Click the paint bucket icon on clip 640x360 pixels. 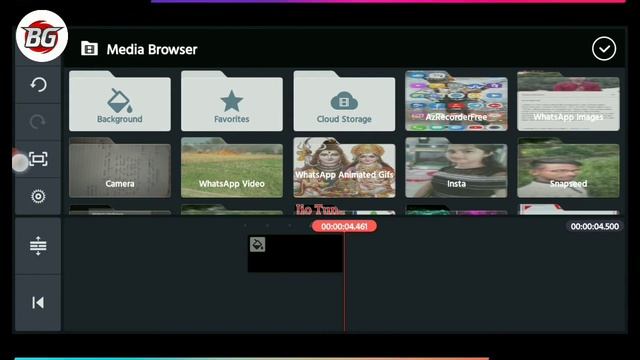pyautogui.click(x=257, y=244)
